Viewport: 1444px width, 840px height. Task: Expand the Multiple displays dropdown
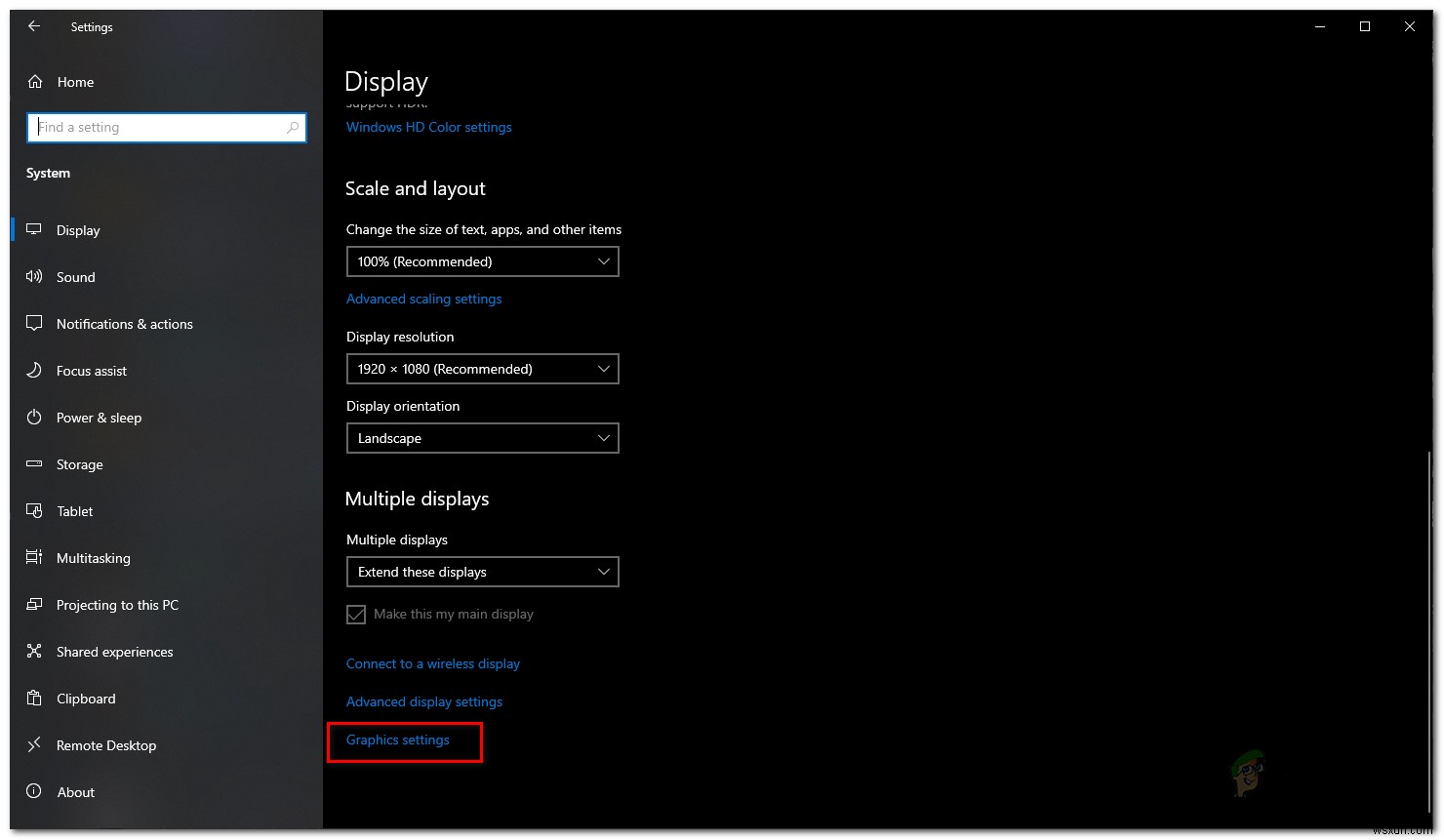[482, 572]
